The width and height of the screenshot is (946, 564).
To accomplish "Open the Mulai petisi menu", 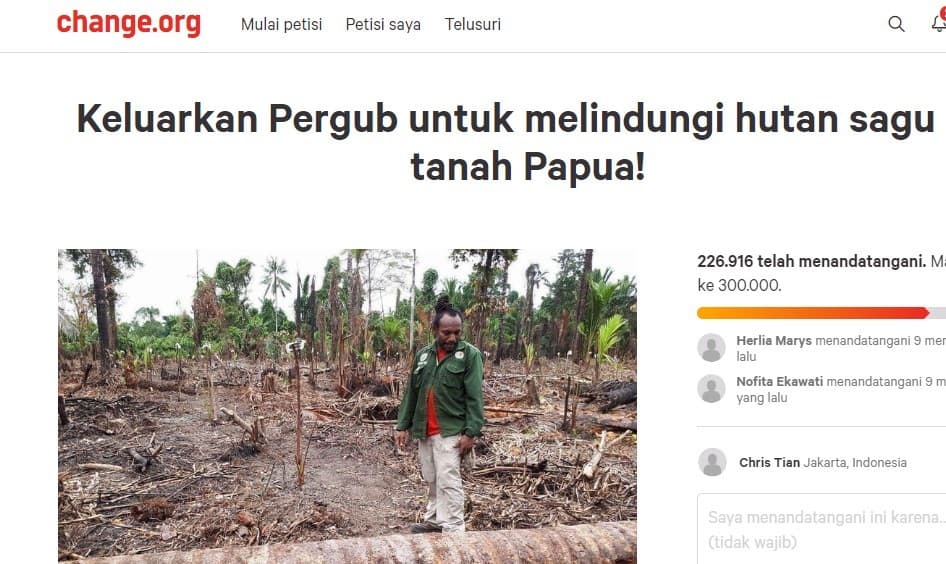I will pyautogui.click(x=281, y=24).
